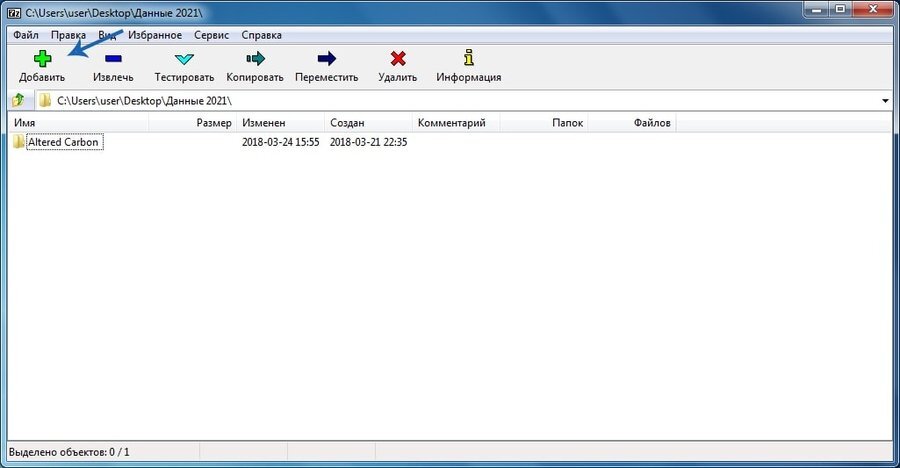Click the red X Удалить icon

coord(398,59)
